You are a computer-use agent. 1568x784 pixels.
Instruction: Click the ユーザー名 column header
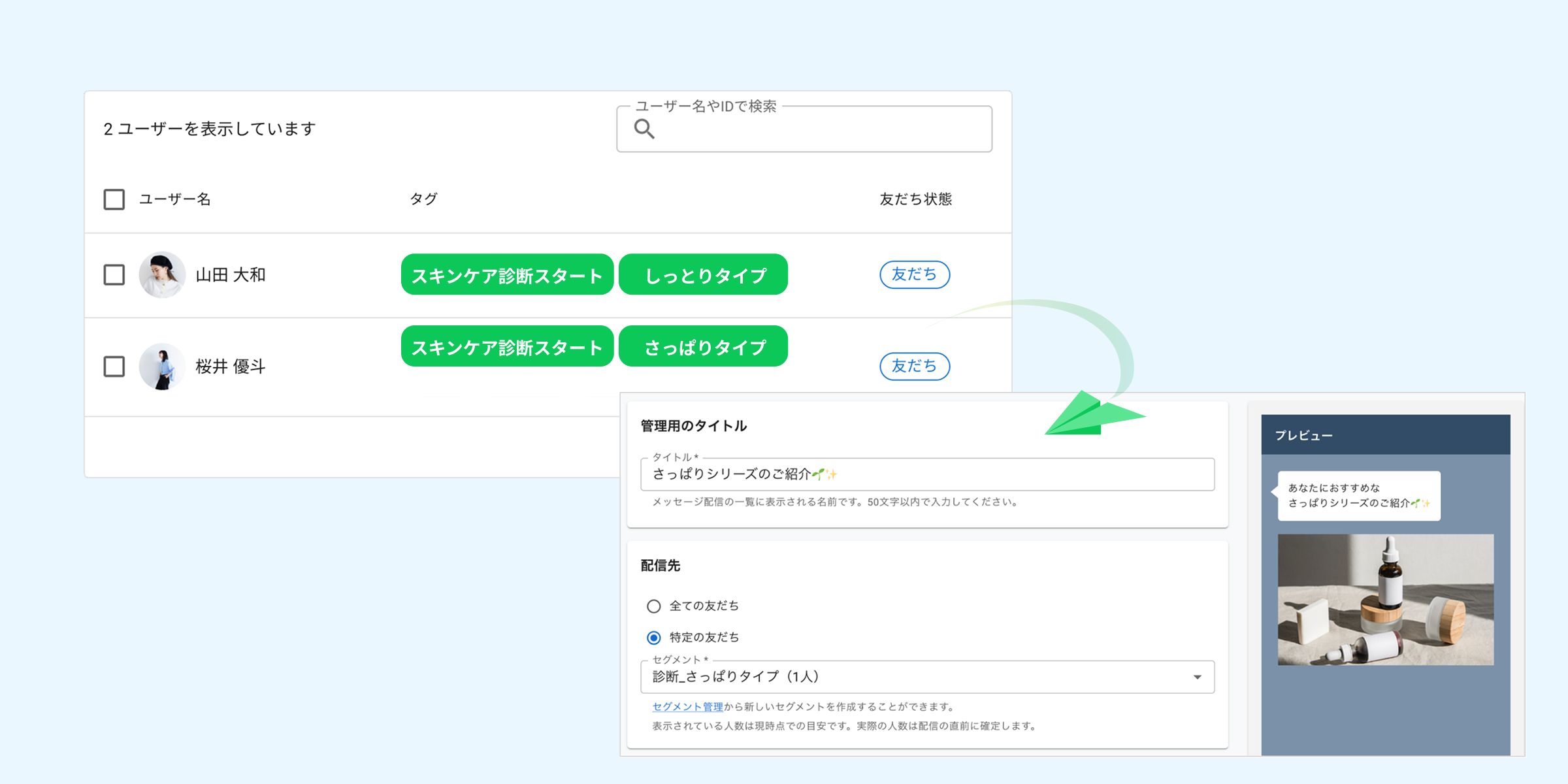[175, 199]
